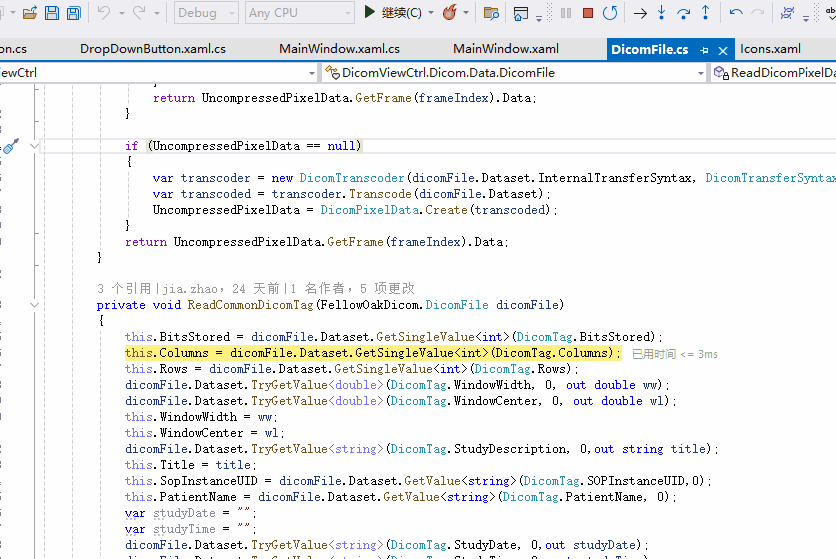
Task: Save the current file with the single floppy disk icon
Action: click(x=52, y=12)
